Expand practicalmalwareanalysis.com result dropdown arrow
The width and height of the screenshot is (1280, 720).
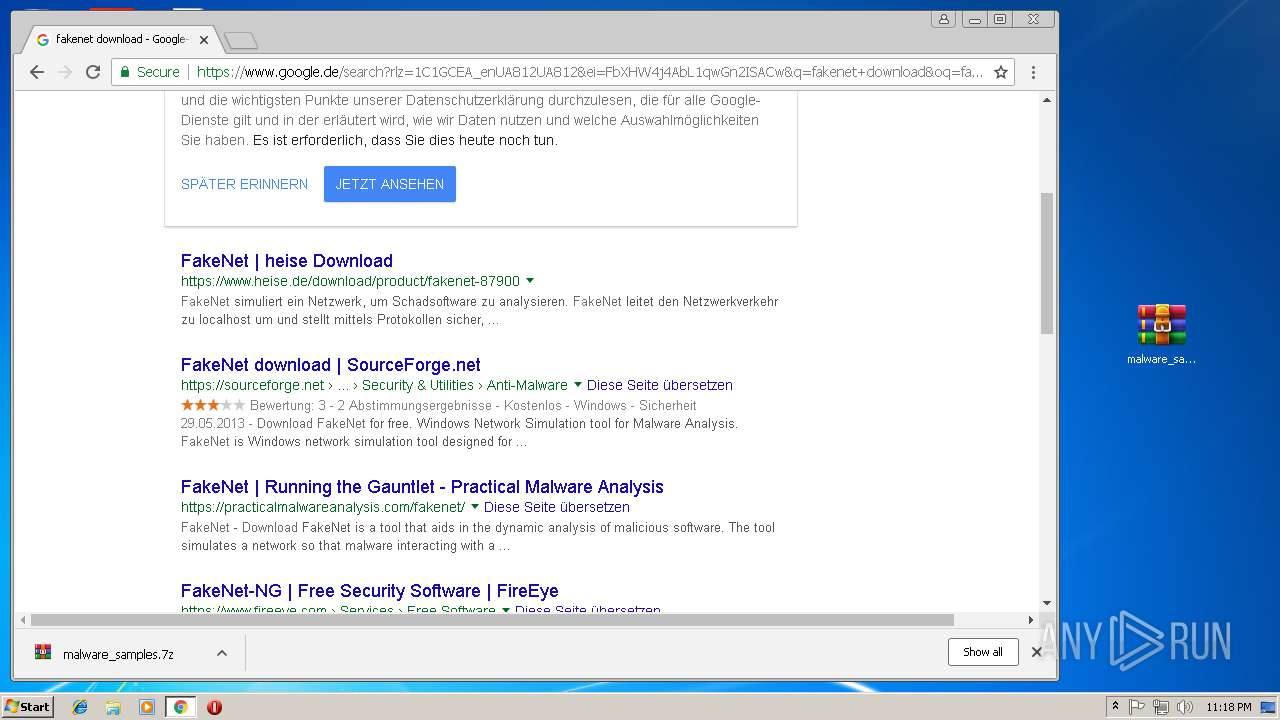click(x=475, y=507)
